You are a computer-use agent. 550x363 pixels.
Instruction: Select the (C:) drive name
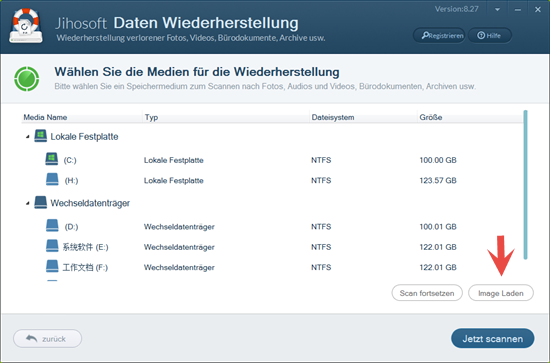coord(70,160)
